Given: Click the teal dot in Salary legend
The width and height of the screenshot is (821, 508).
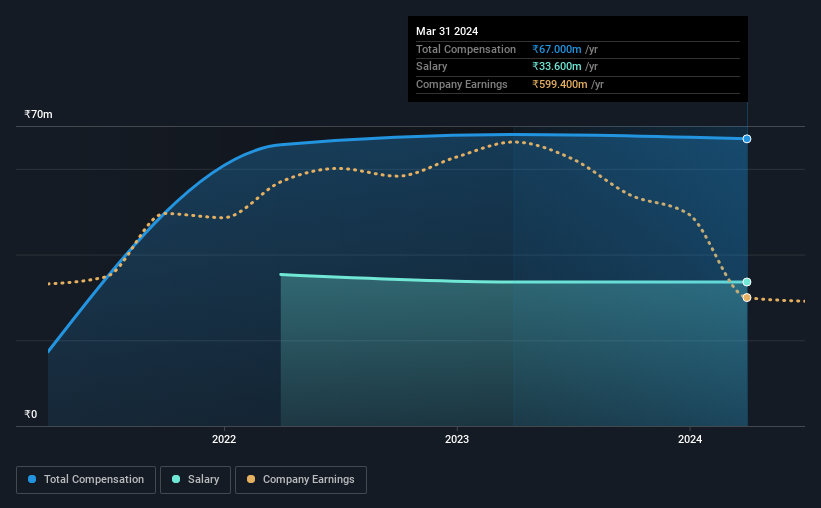Looking at the screenshot, I should tap(176, 479).
